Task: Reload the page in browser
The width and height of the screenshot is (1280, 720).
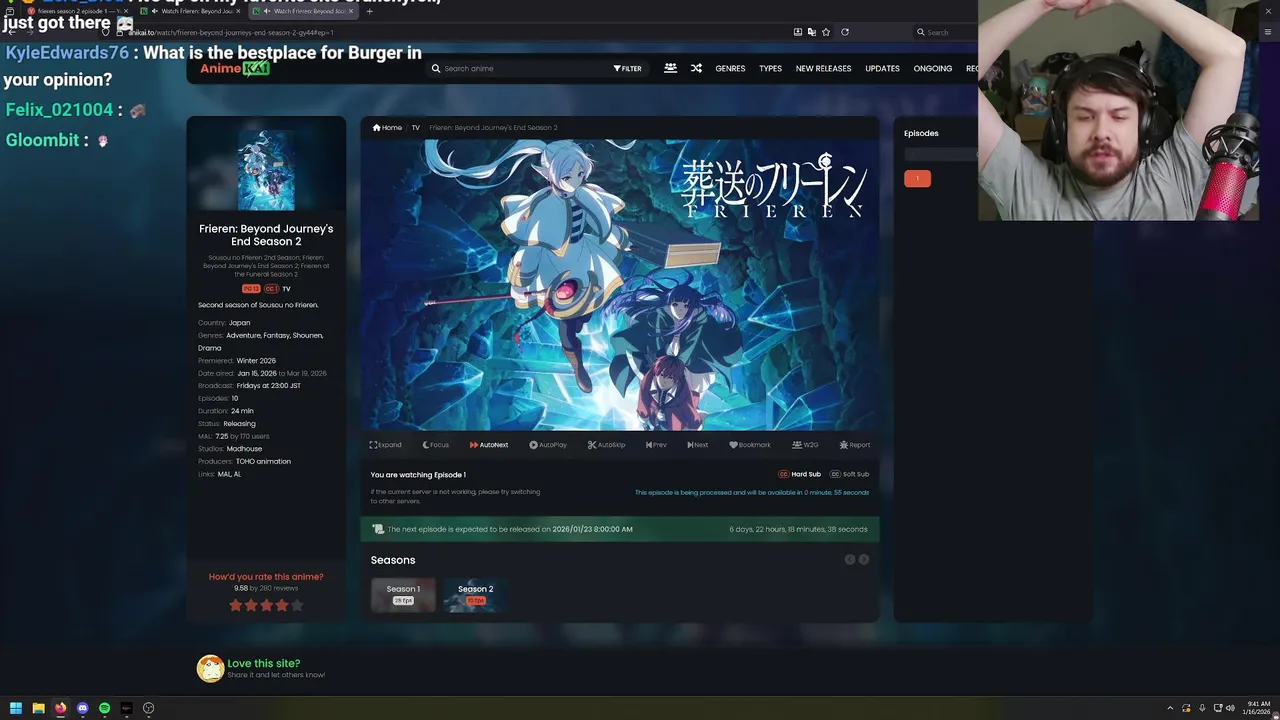Action: click(845, 32)
